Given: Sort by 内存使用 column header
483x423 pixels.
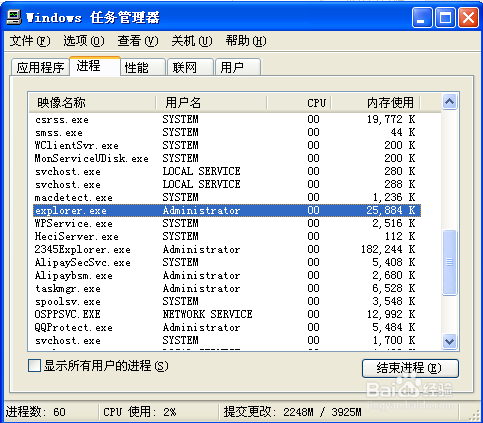Looking at the screenshot, I should click(x=376, y=102).
